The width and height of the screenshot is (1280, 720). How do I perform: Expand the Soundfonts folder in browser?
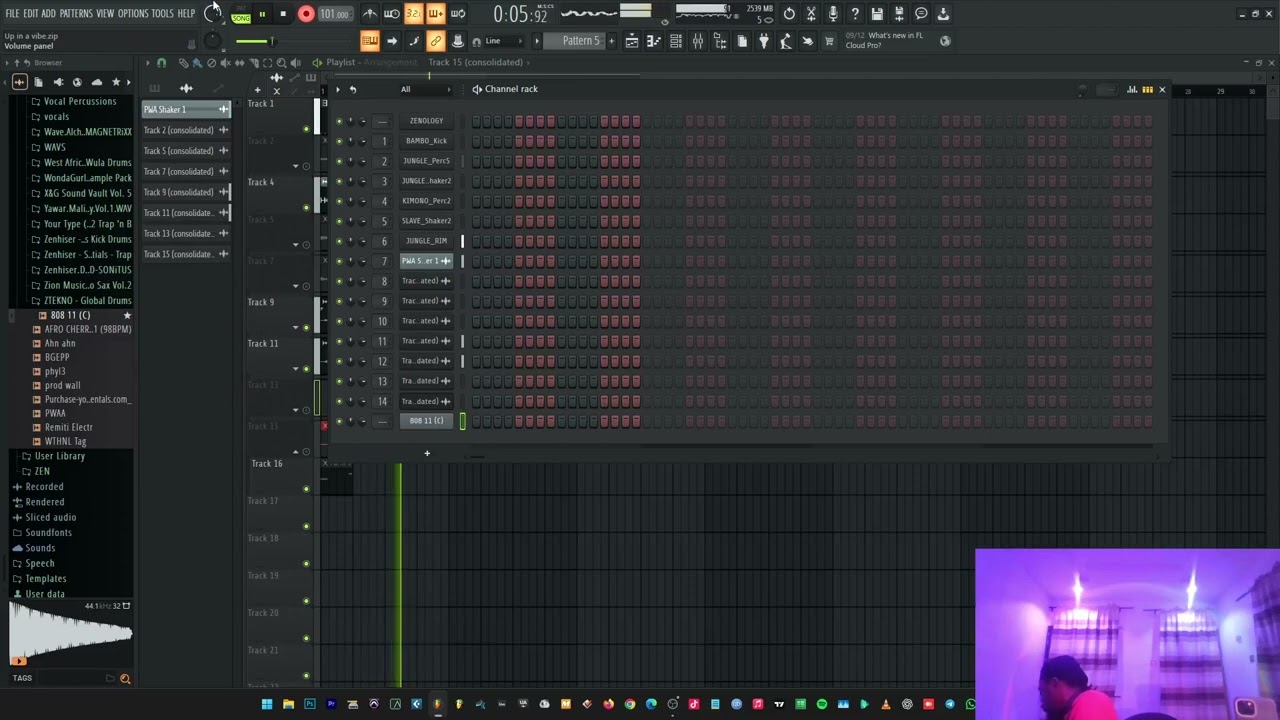[x=48, y=533]
